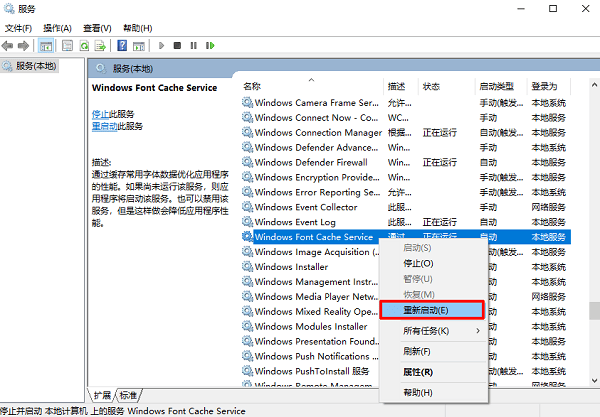Viewport: 600px width, 417px height.
Task: Click gear icon of Windows Connection Manager
Action: (248, 132)
